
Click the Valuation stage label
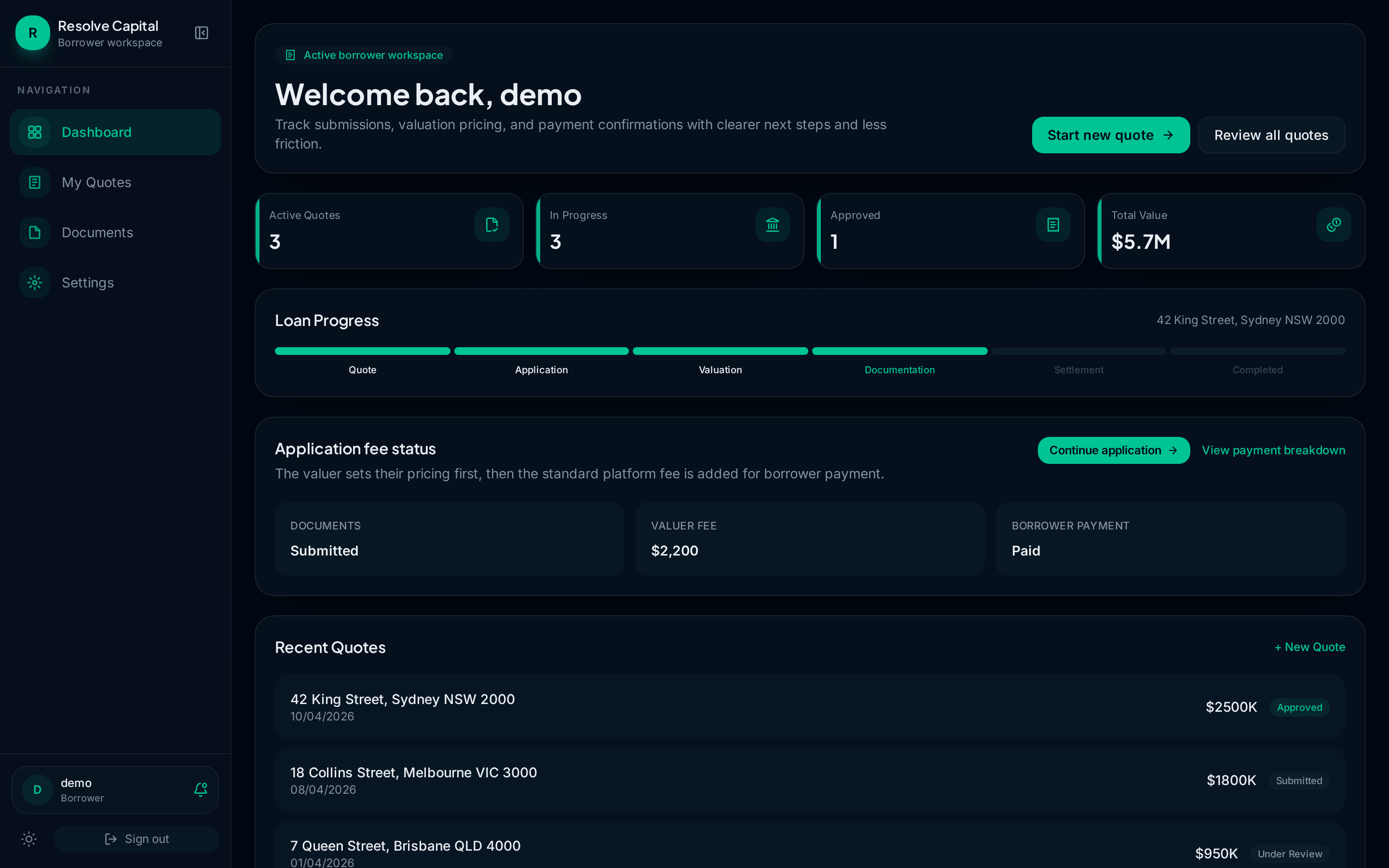tap(721, 370)
